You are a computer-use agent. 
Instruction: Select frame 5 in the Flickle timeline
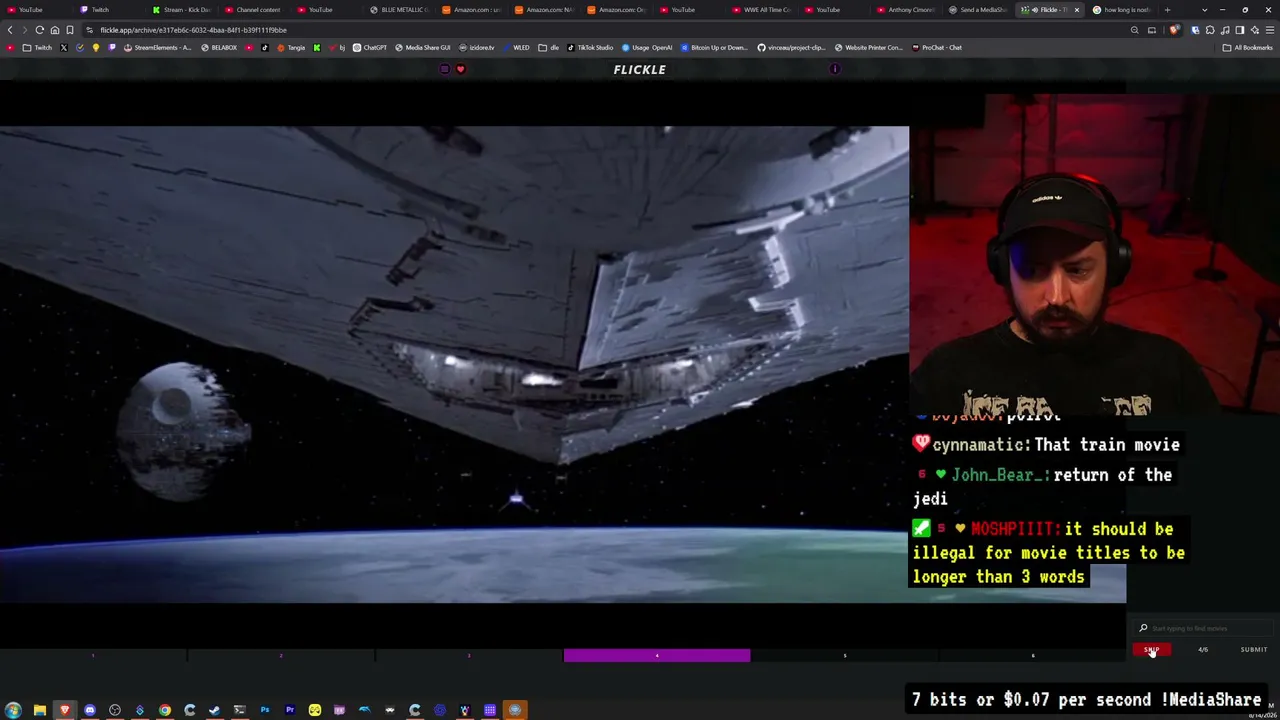[845, 655]
